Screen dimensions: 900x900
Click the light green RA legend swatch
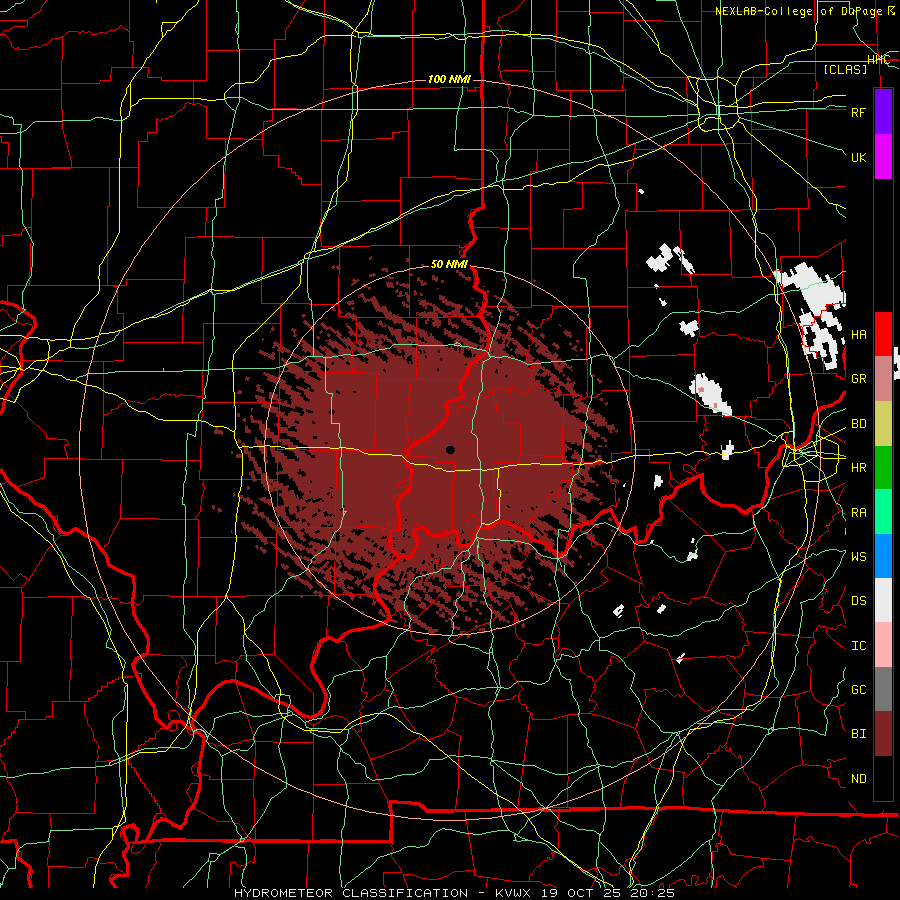pos(883,512)
